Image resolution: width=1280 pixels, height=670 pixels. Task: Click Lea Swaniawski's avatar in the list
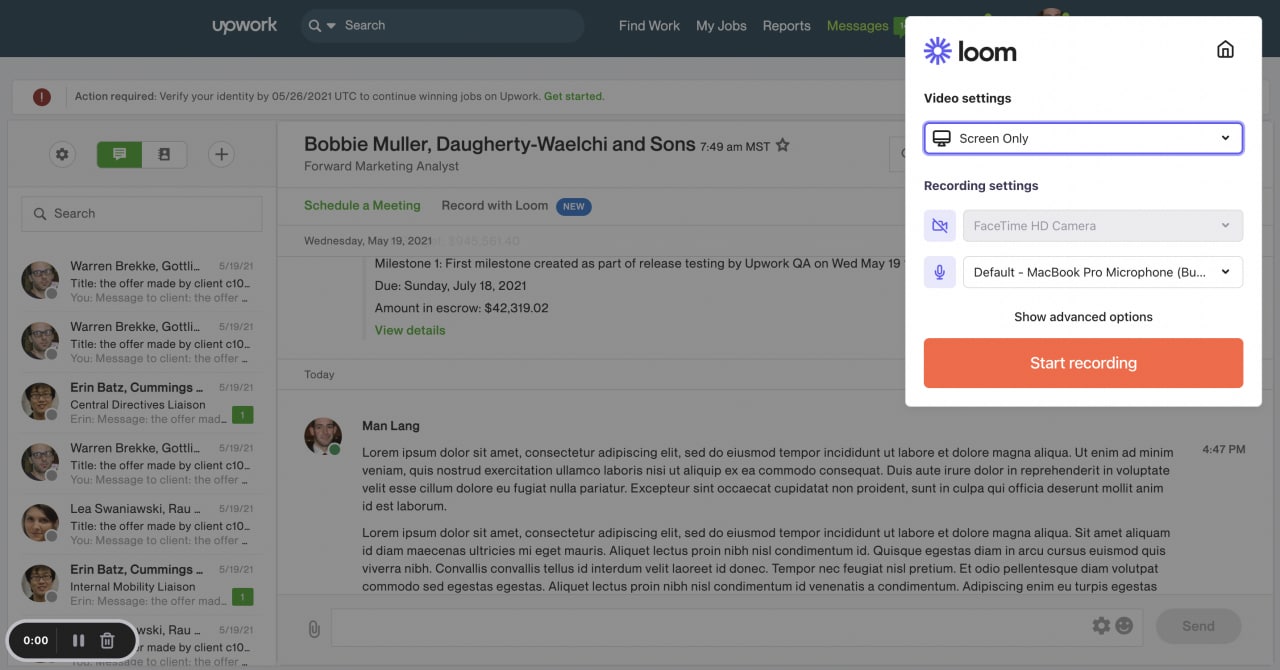(x=40, y=523)
